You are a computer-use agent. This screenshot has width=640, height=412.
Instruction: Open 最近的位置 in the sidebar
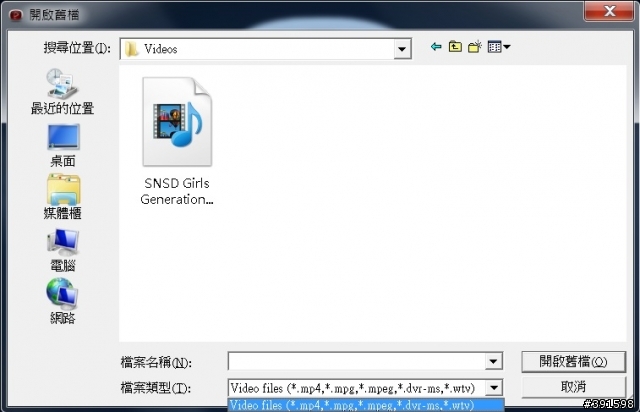tap(62, 91)
